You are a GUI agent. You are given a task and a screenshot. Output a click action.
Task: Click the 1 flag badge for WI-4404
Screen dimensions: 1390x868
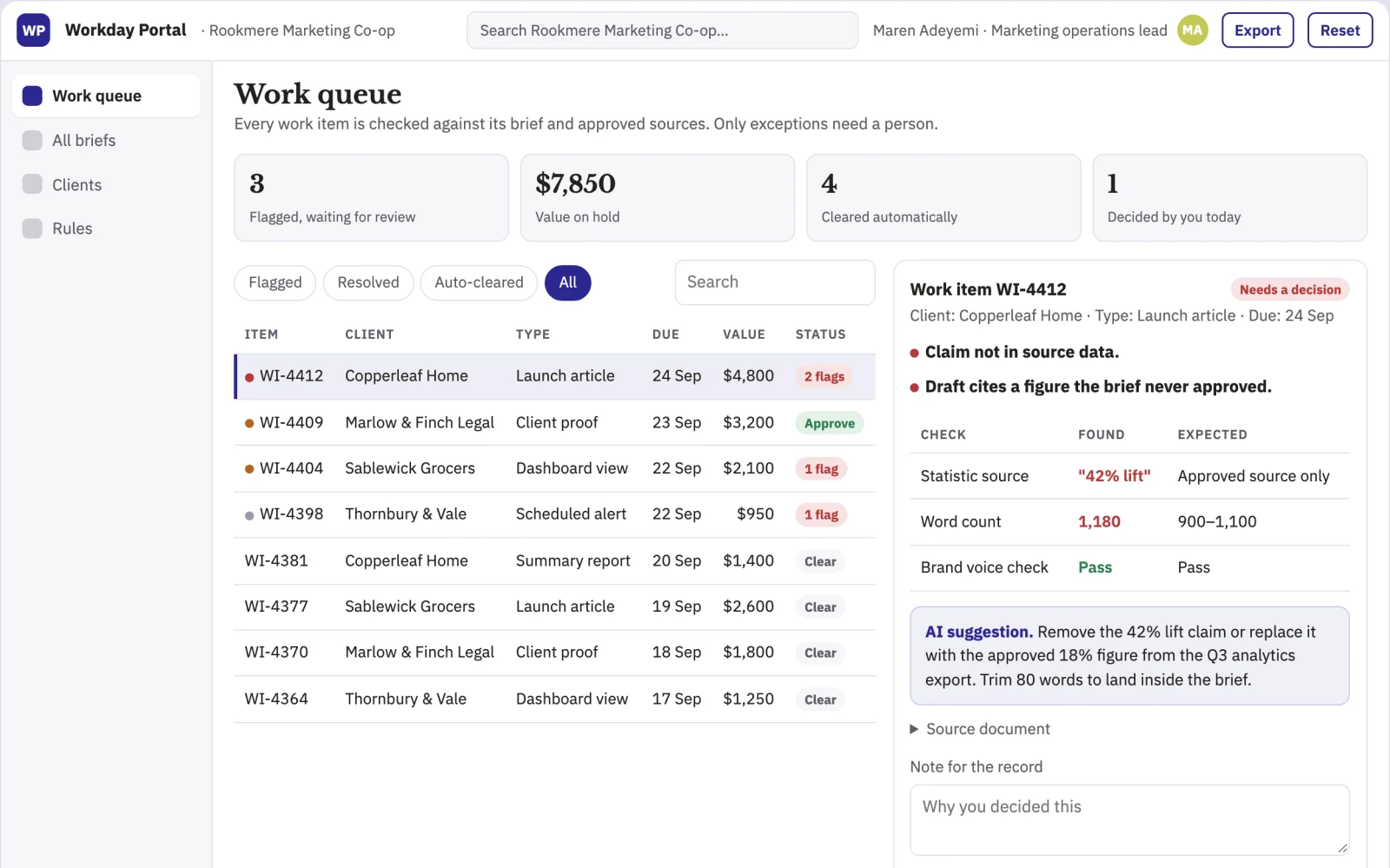click(821, 469)
